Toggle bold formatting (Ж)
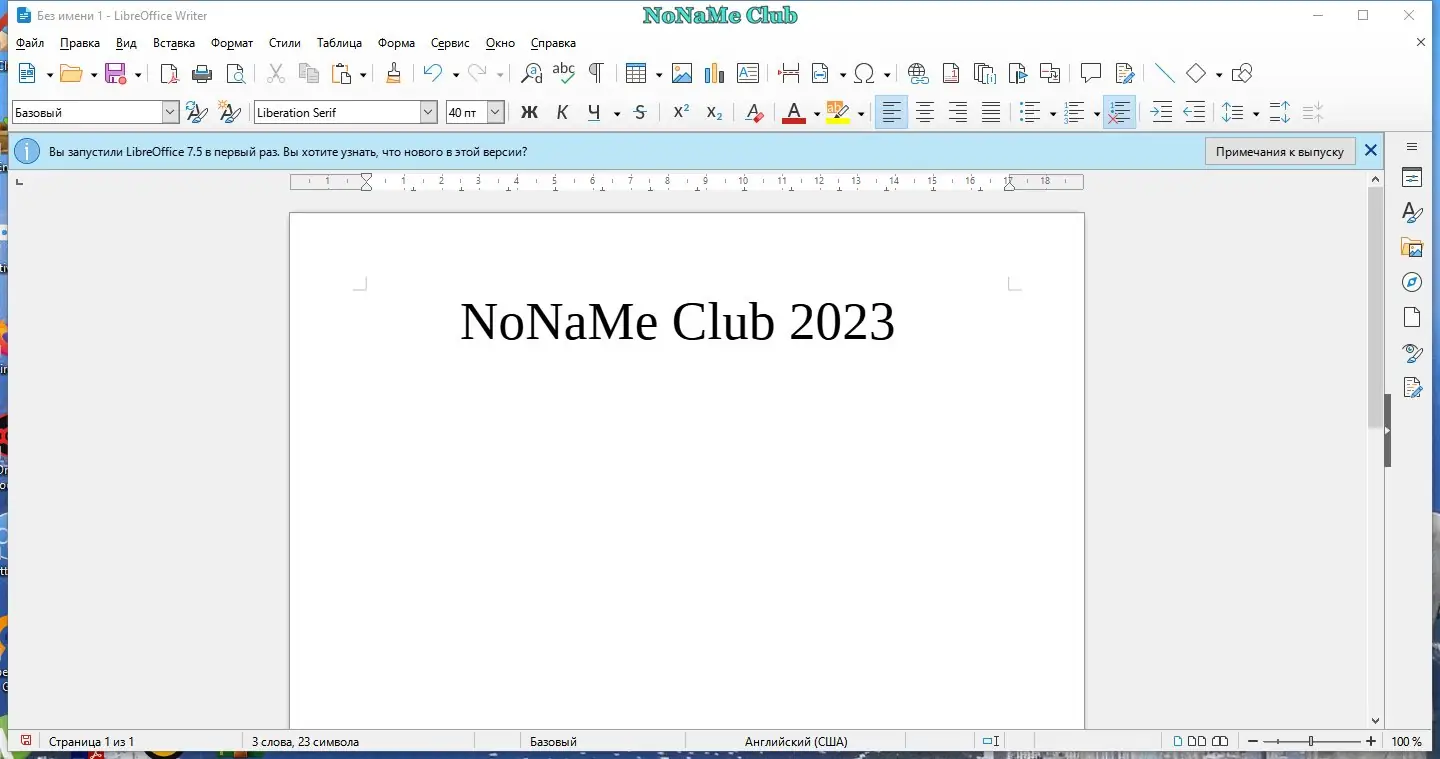 tap(529, 113)
